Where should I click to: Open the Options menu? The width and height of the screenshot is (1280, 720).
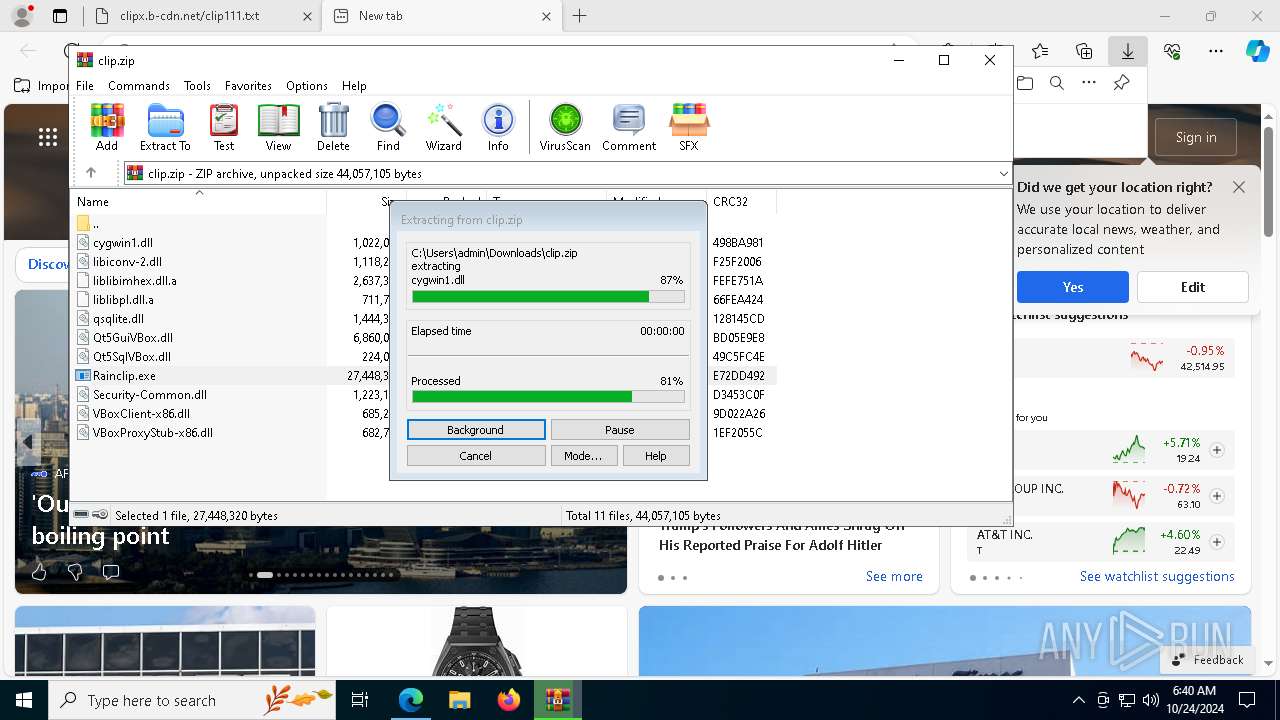pos(307,86)
